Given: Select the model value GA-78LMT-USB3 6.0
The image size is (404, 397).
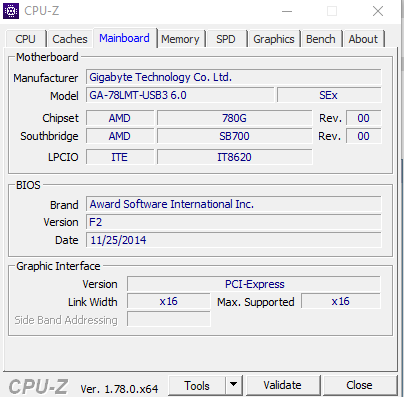Looking at the screenshot, I should coord(180,95).
